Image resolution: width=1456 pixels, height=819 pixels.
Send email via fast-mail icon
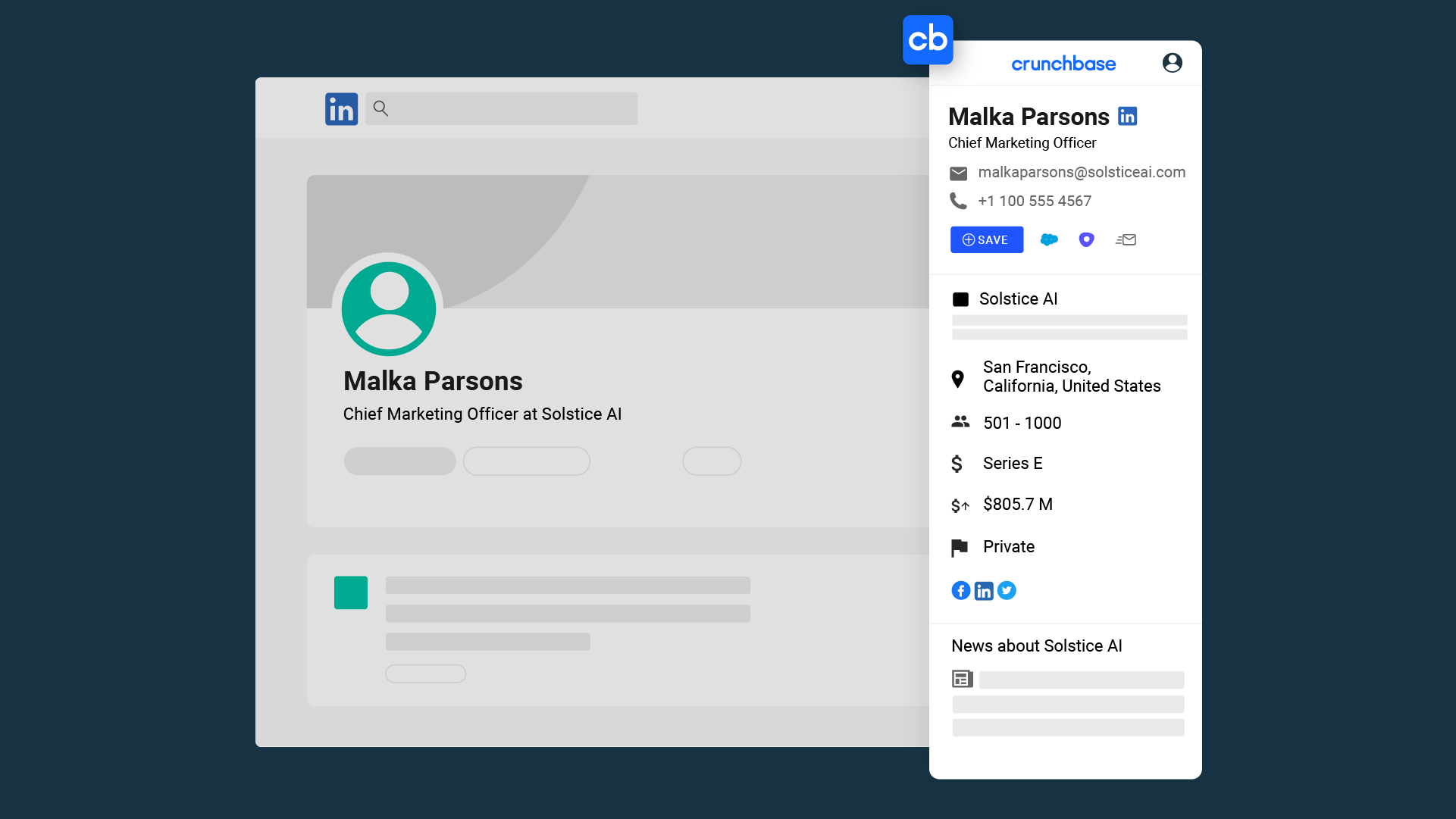click(1126, 239)
